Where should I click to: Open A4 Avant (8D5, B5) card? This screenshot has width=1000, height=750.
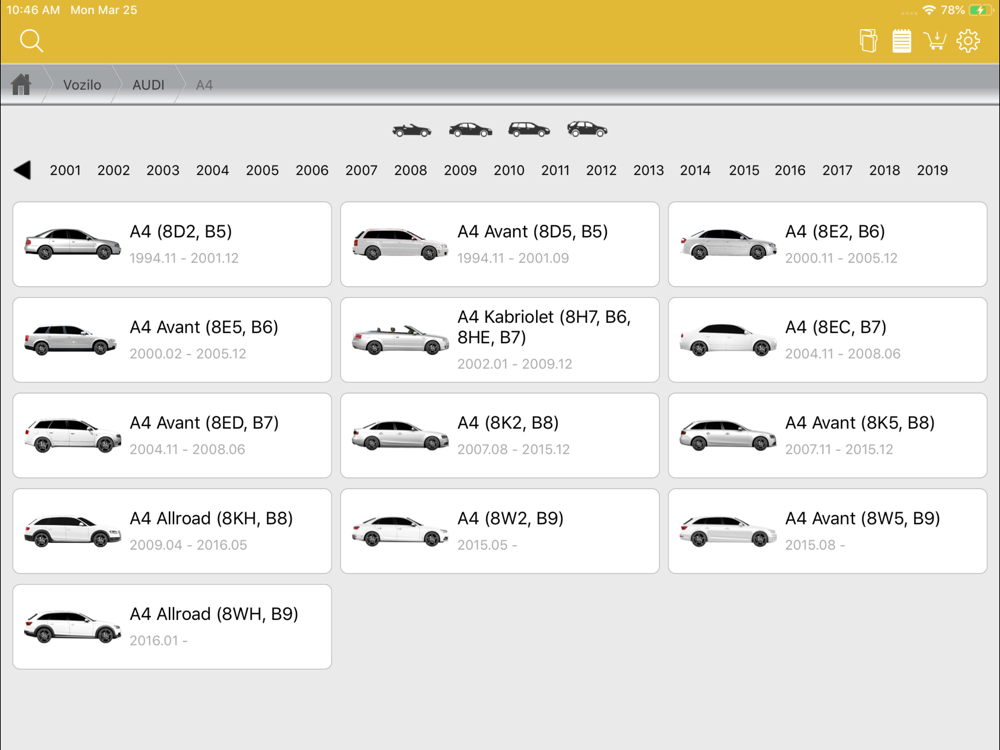click(500, 244)
